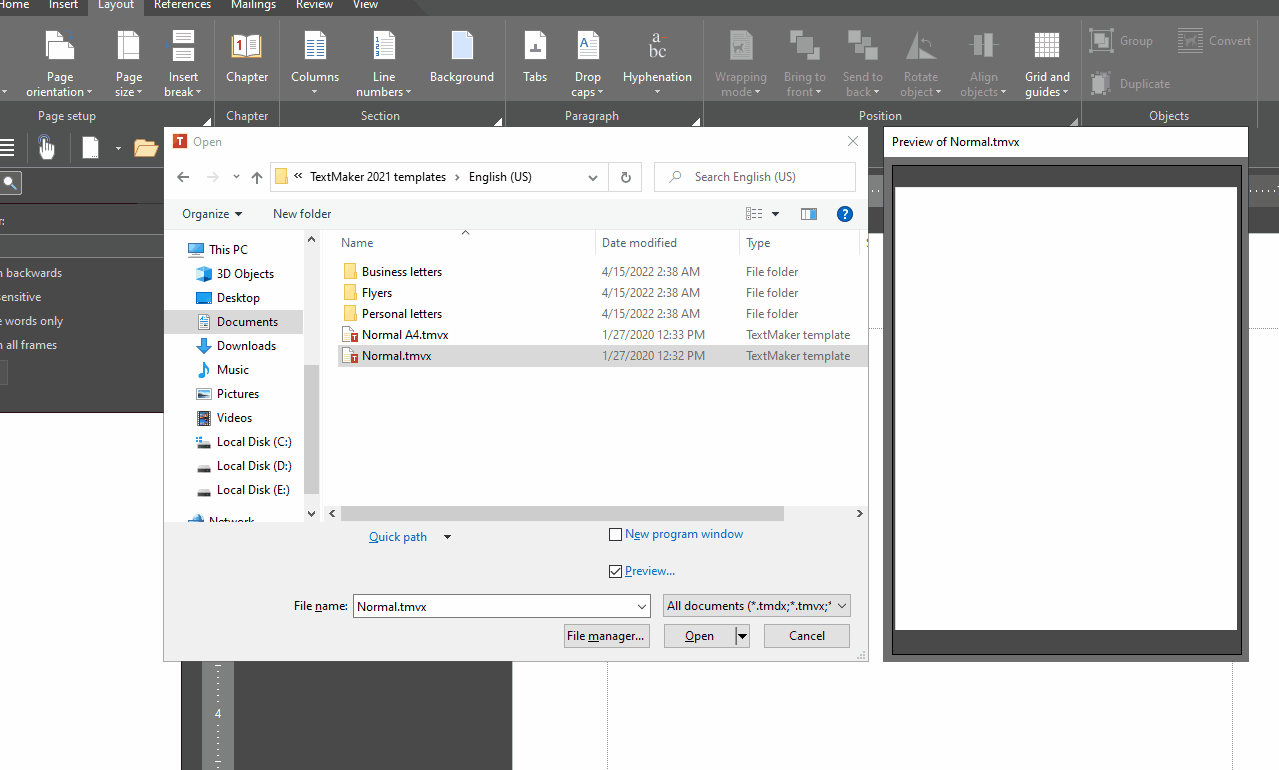Open the Tabs paragraph tool
The height and width of the screenshot is (770, 1279).
535,47
